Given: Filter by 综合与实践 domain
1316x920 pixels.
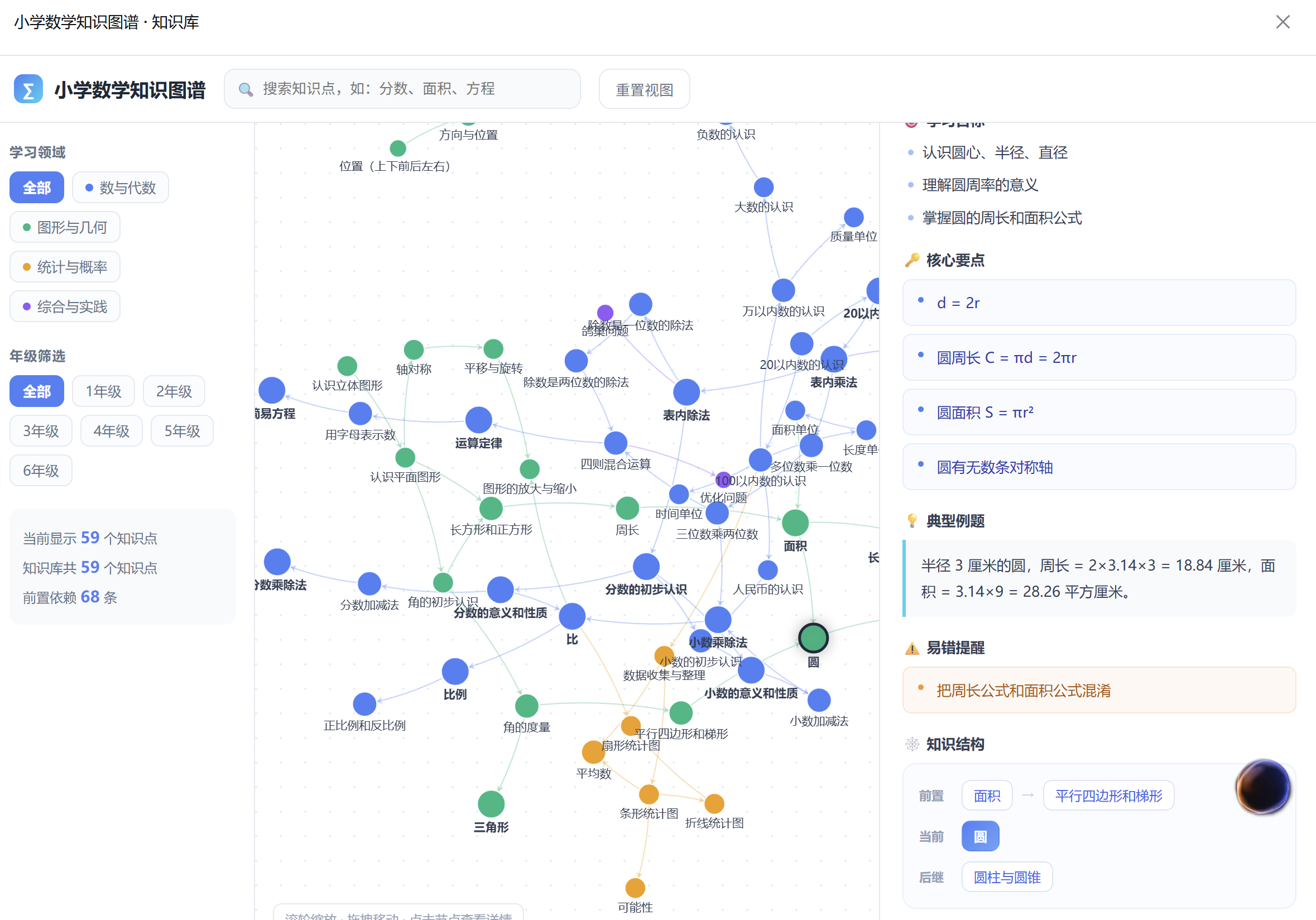Looking at the screenshot, I should pos(65,306).
